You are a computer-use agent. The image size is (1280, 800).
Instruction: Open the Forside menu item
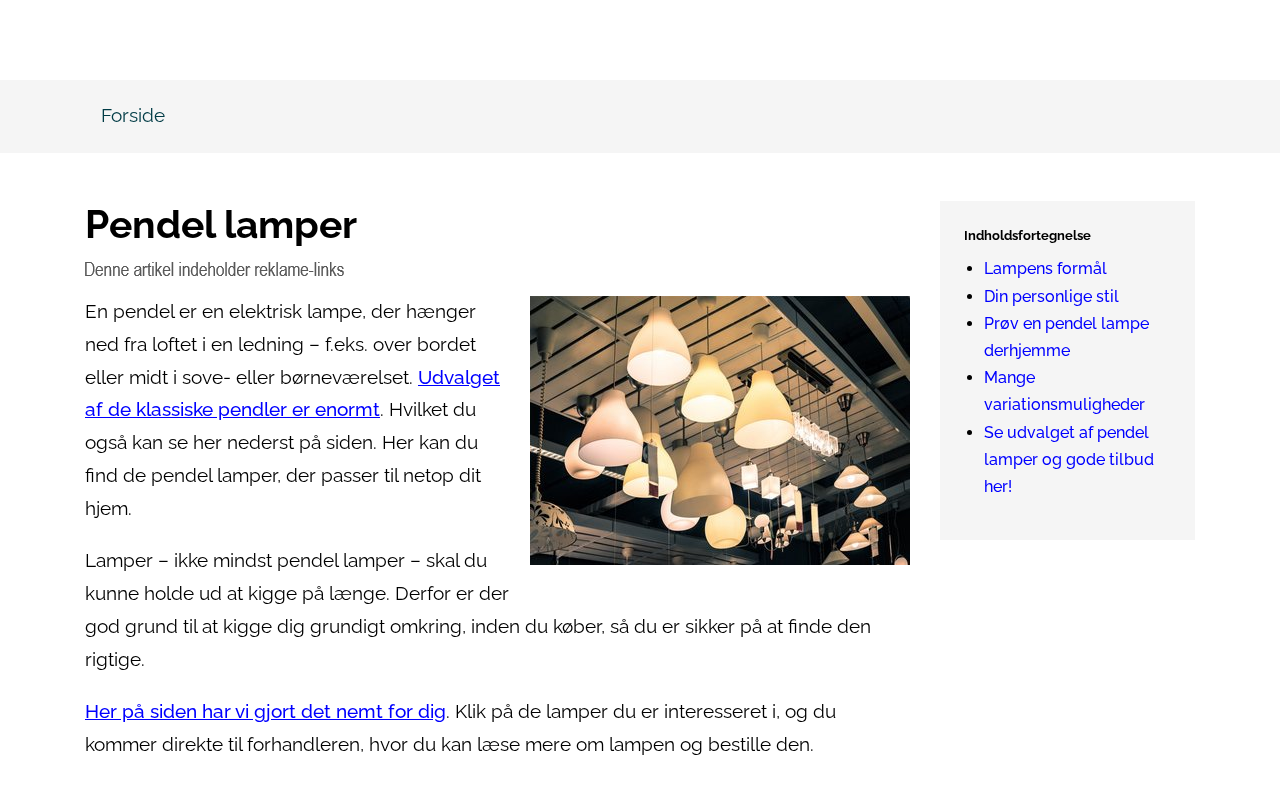[133, 116]
